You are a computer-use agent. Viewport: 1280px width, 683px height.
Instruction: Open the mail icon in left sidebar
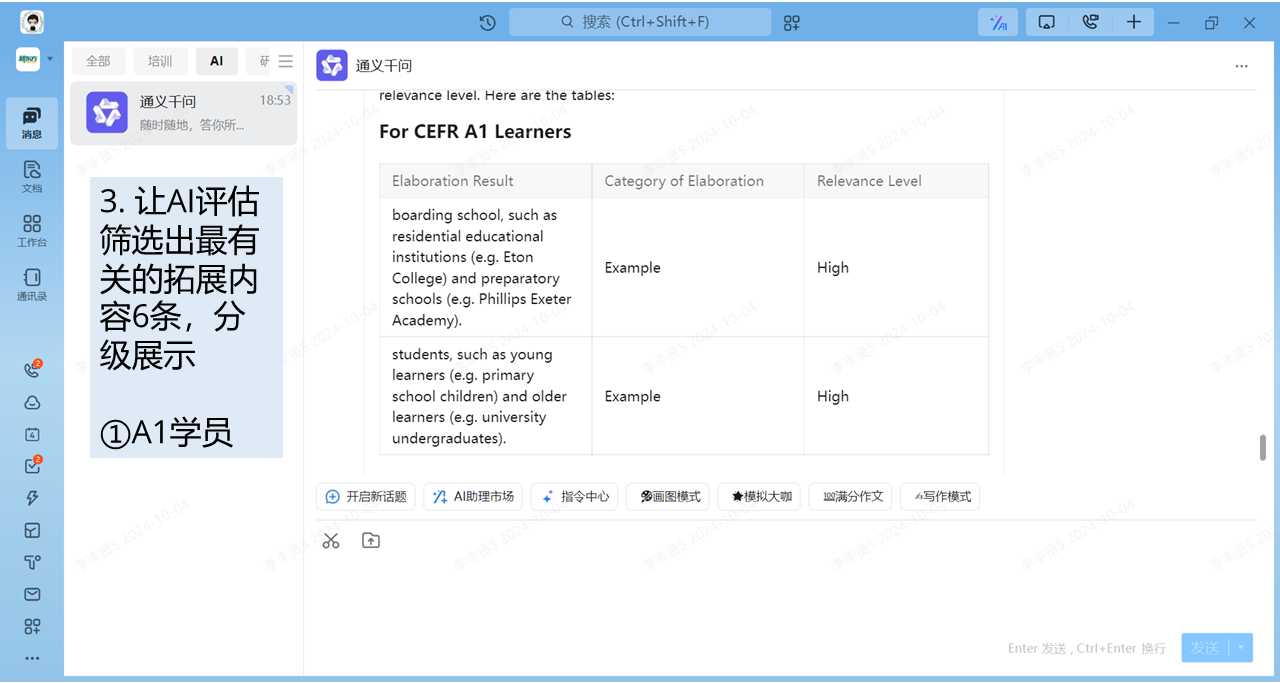coord(32,594)
